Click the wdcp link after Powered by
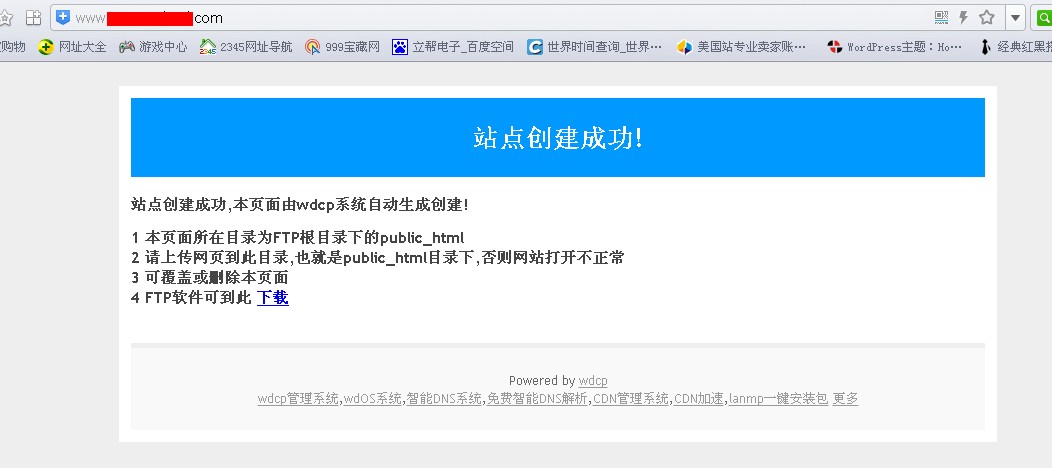 593,380
